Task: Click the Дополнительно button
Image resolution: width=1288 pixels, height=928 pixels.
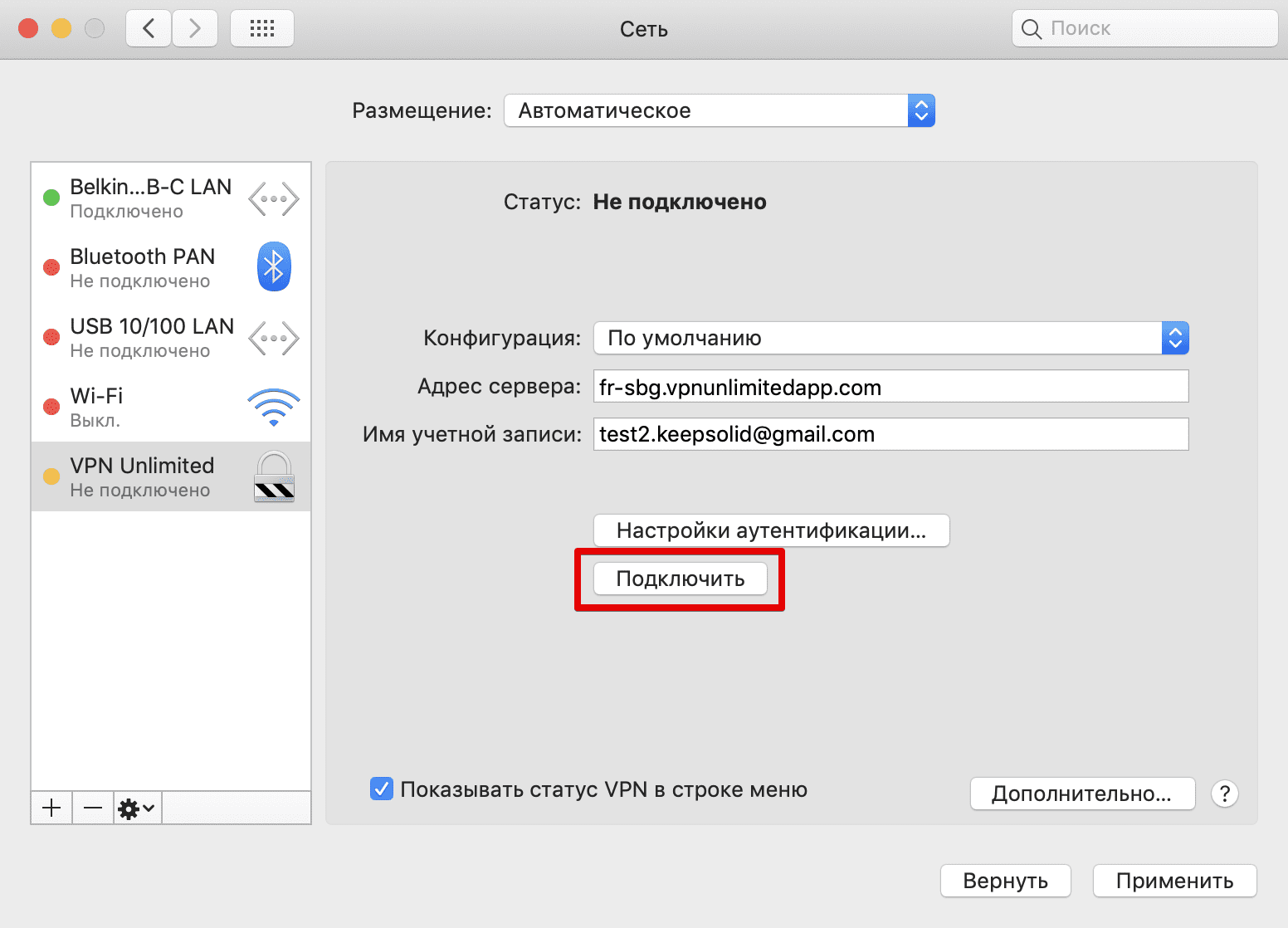Action: 1081,794
